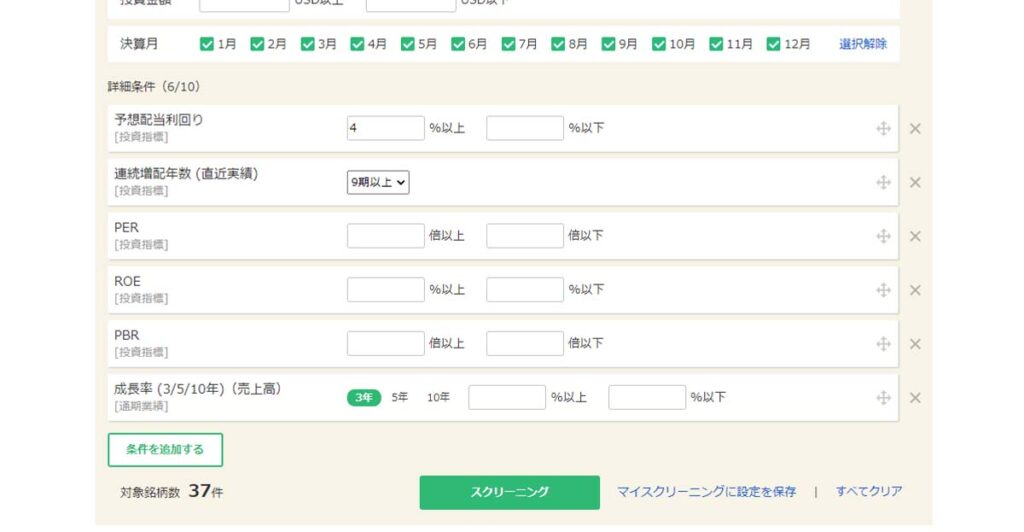Select the 5年 growth rate period

400,398
